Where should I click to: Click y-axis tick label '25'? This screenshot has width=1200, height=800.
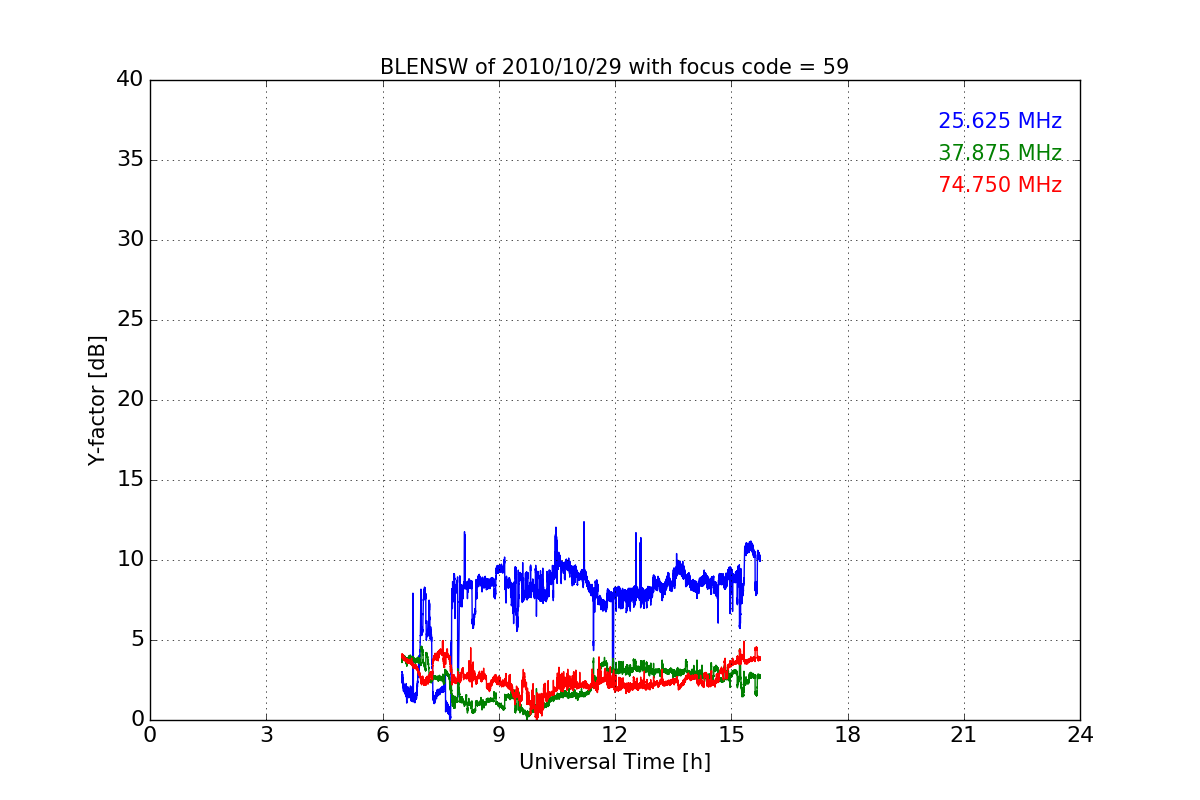pyautogui.click(x=130, y=320)
